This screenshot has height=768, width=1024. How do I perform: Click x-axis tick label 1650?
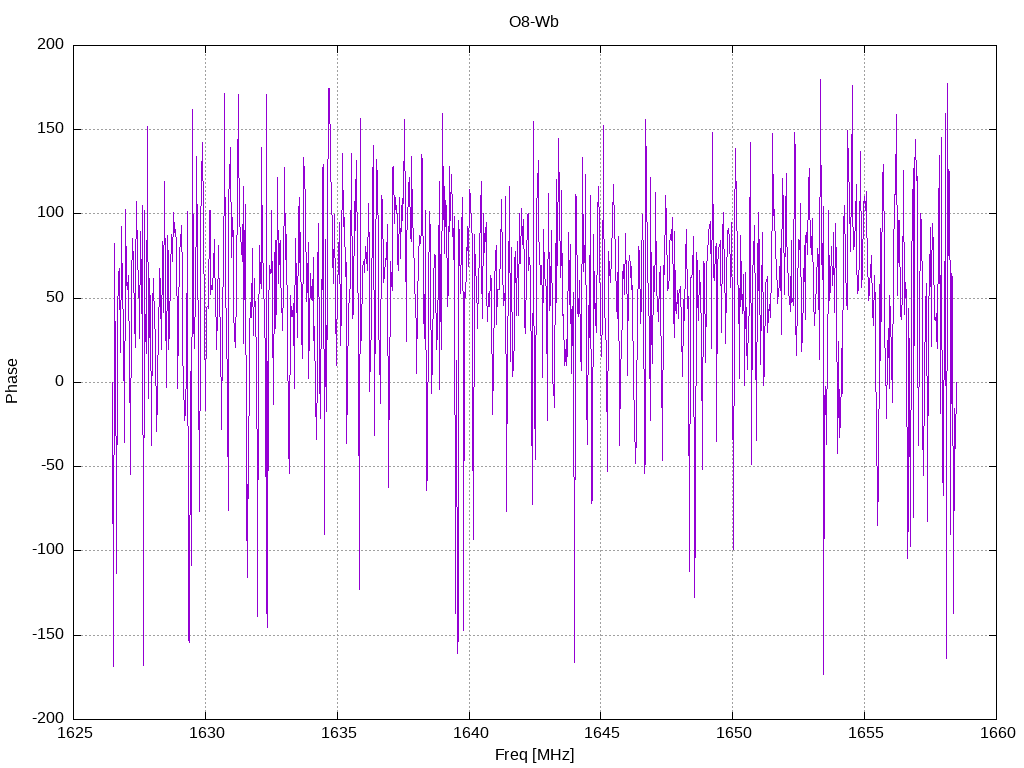pyautogui.click(x=733, y=733)
